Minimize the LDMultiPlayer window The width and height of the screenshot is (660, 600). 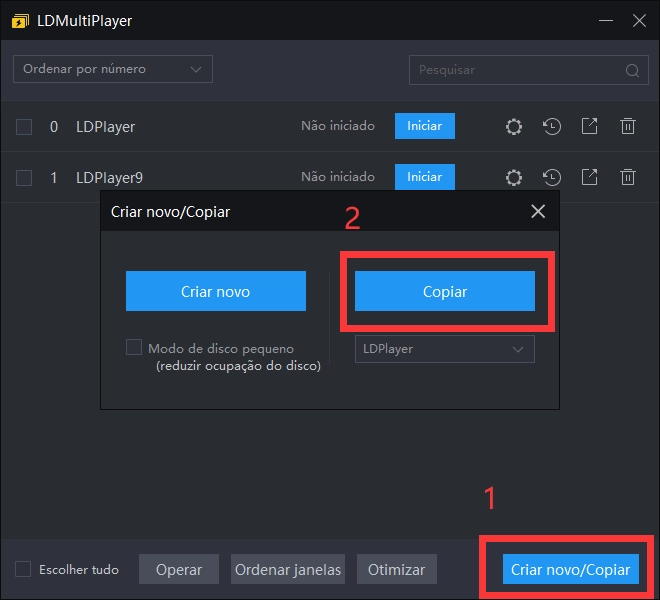(606, 21)
